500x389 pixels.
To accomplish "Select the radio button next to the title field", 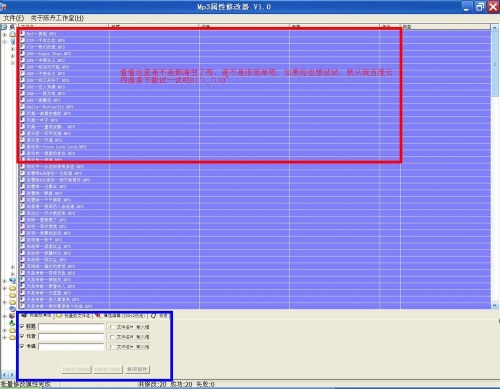I will [x=112, y=327].
